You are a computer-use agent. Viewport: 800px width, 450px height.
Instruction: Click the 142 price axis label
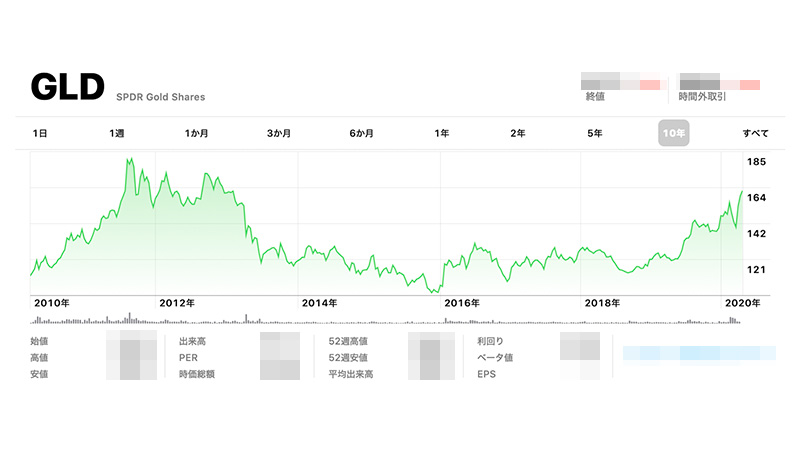coord(756,234)
